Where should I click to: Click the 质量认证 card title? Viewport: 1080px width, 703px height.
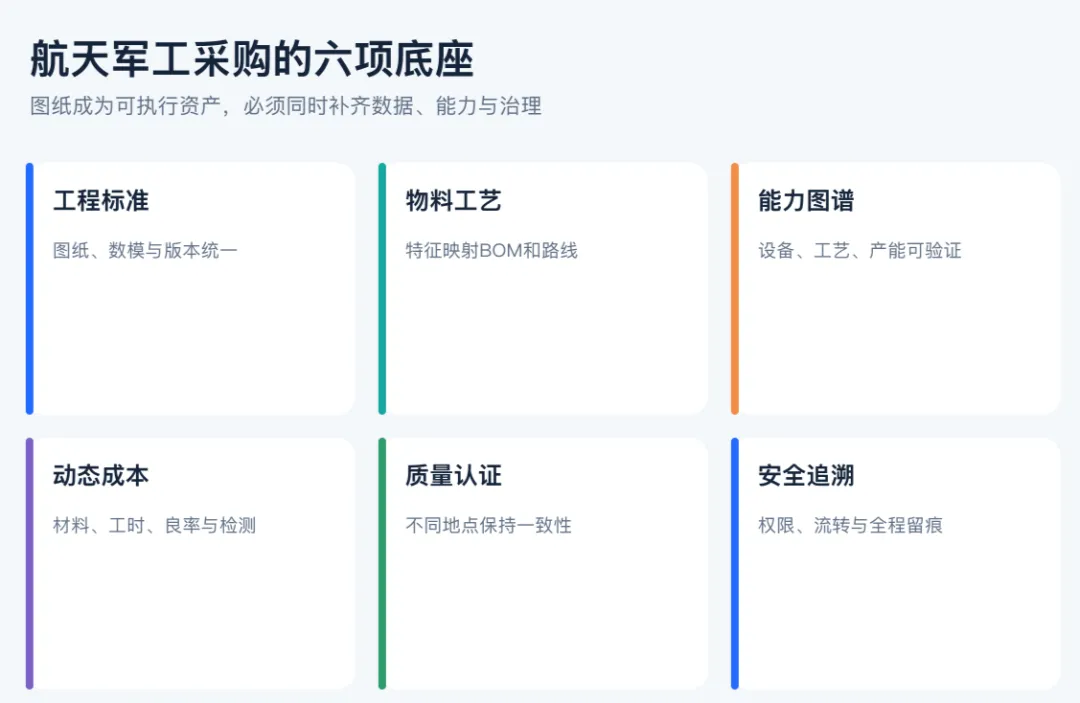point(453,476)
